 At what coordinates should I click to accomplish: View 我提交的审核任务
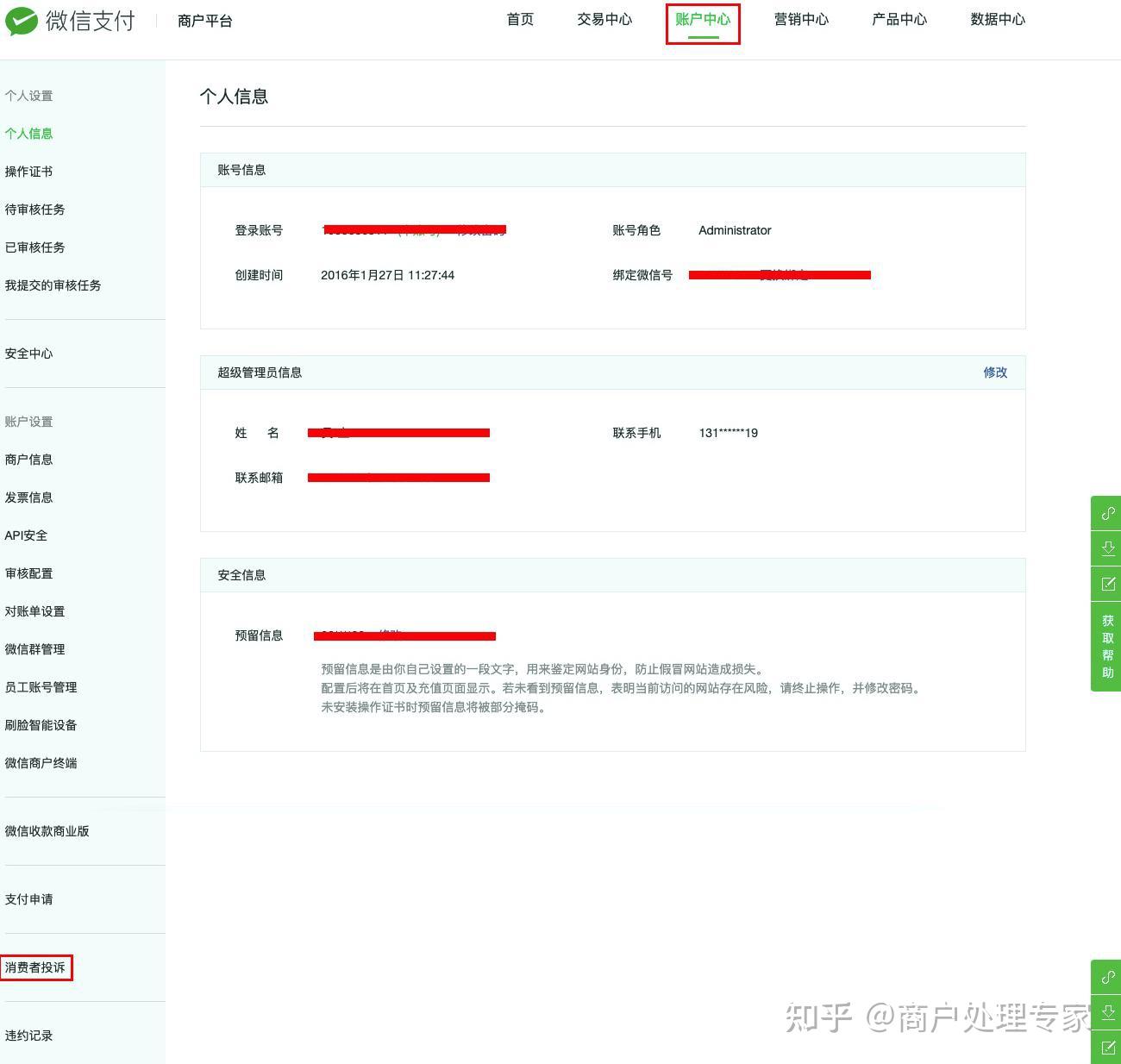click(53, 285)
